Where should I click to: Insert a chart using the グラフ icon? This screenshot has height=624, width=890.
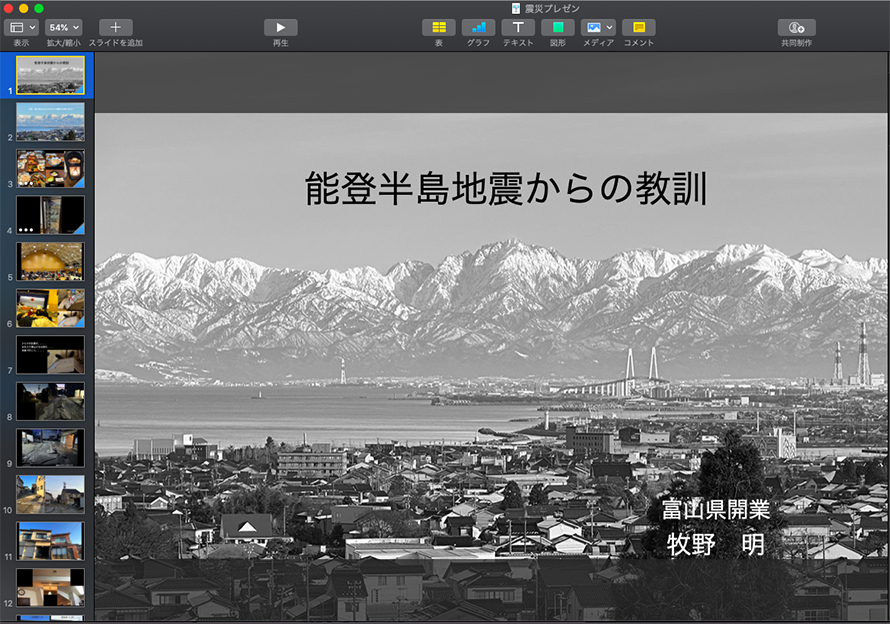[478, 27]
